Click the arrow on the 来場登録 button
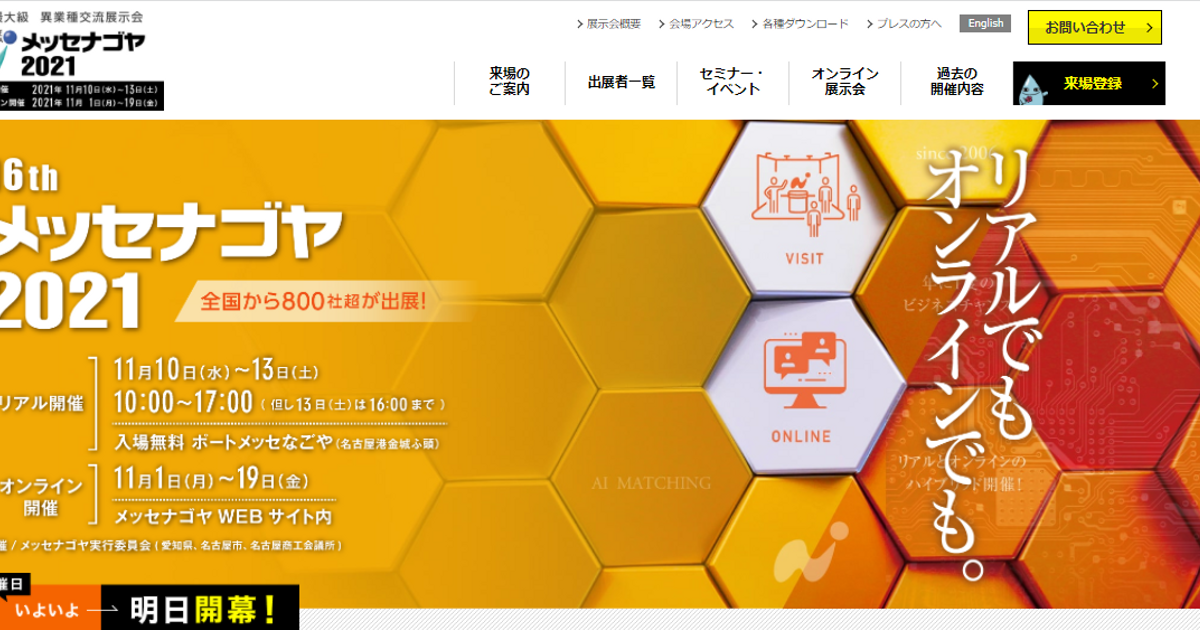The width and height of the screenshot is (1200, 630). pos(1155,84)
